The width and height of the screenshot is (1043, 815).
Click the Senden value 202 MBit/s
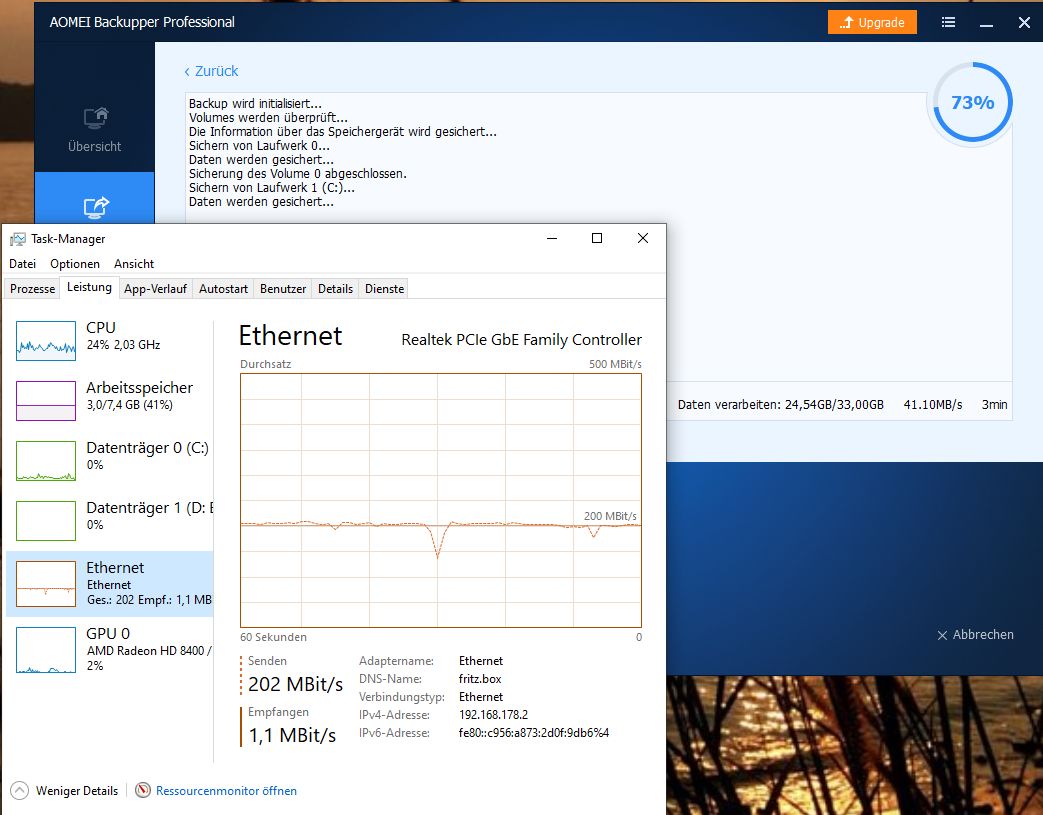295,684
